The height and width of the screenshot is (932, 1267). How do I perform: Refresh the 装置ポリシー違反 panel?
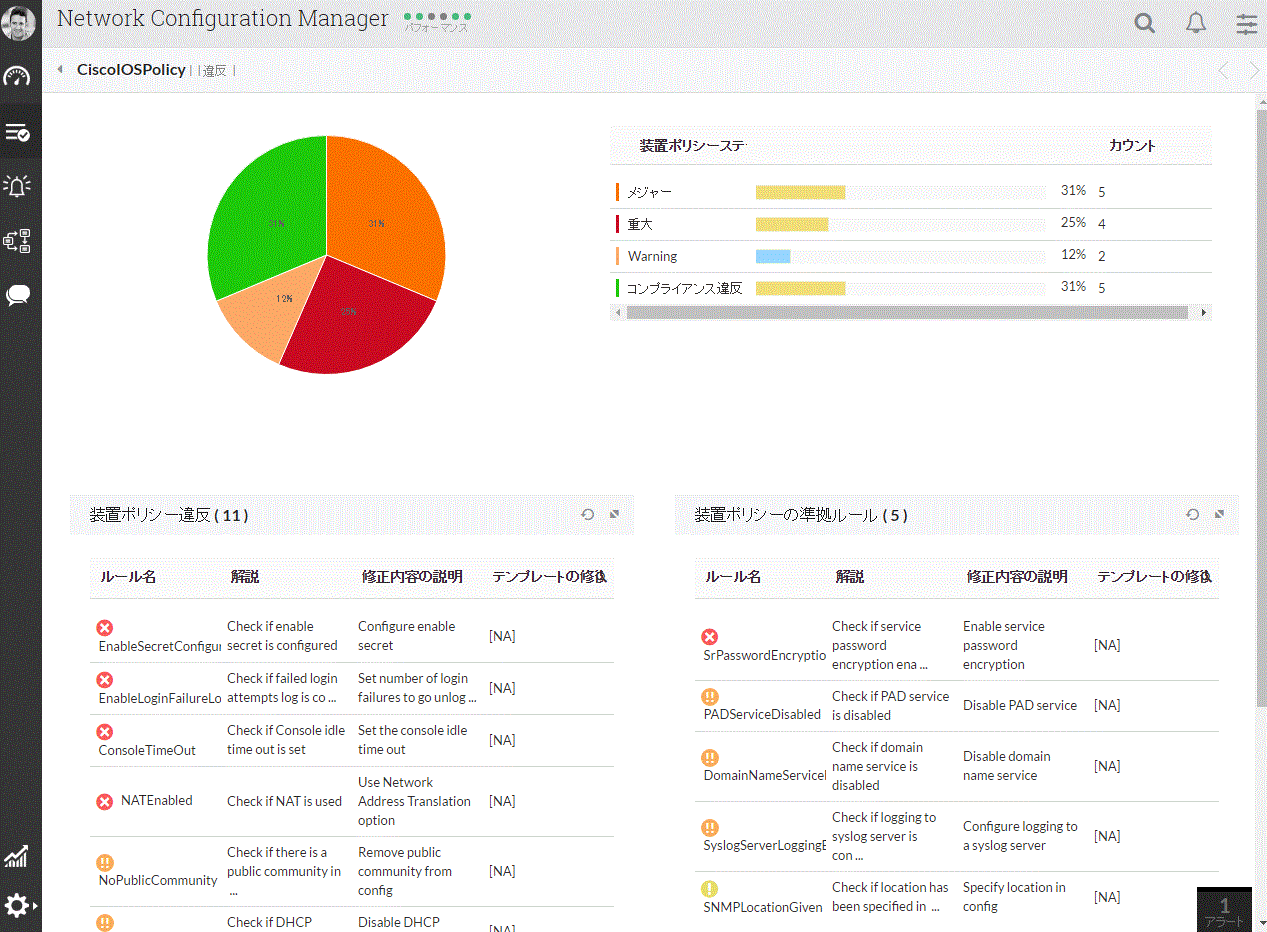[x=588, y=514]
